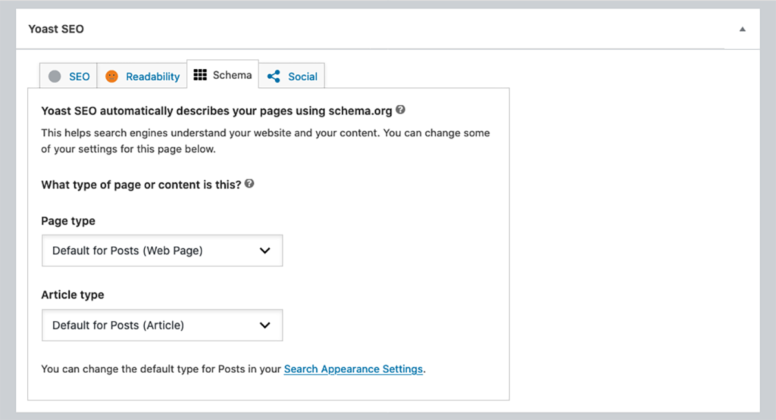
Task: Open the Article type dropdown
Action: click(x=162, y=325)
